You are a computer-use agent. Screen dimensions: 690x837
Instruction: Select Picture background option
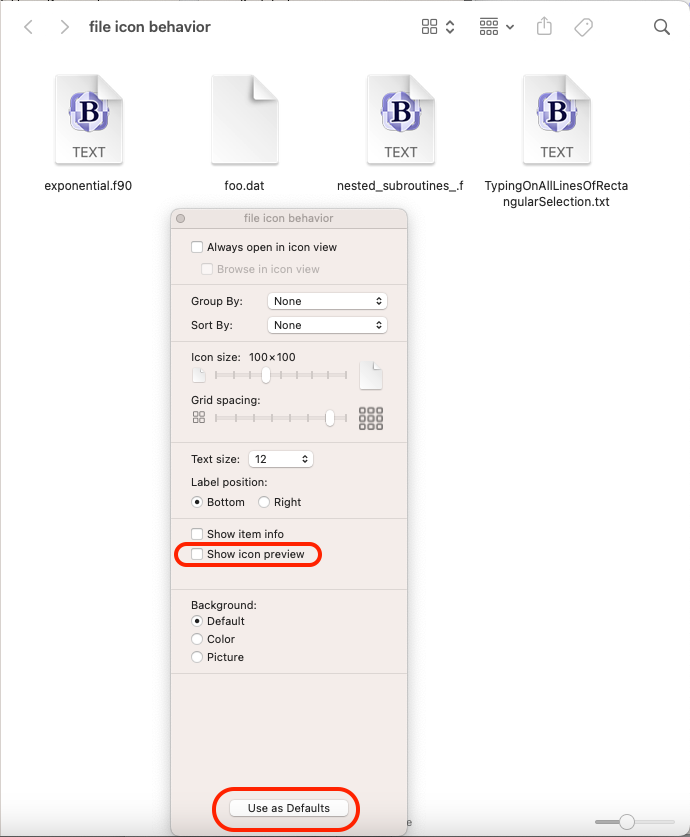tap(197, 657)
